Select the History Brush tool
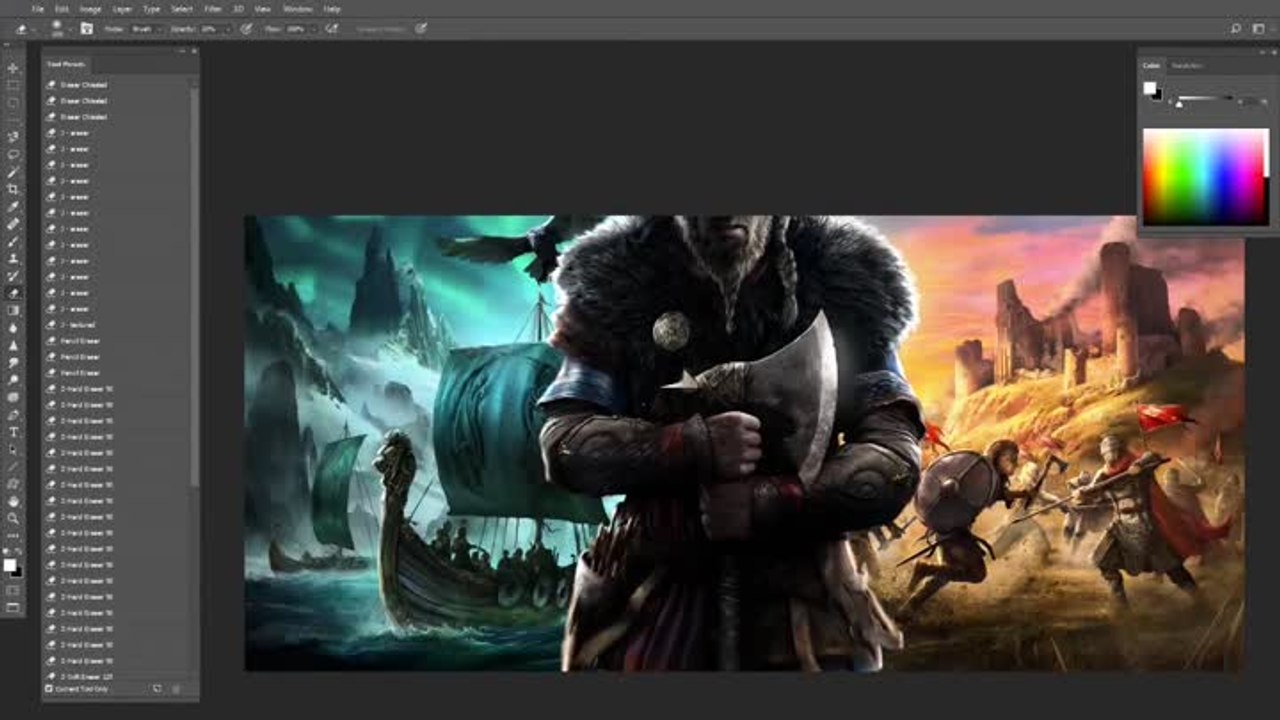This screenshot has height=720, width=1280. 13,276
